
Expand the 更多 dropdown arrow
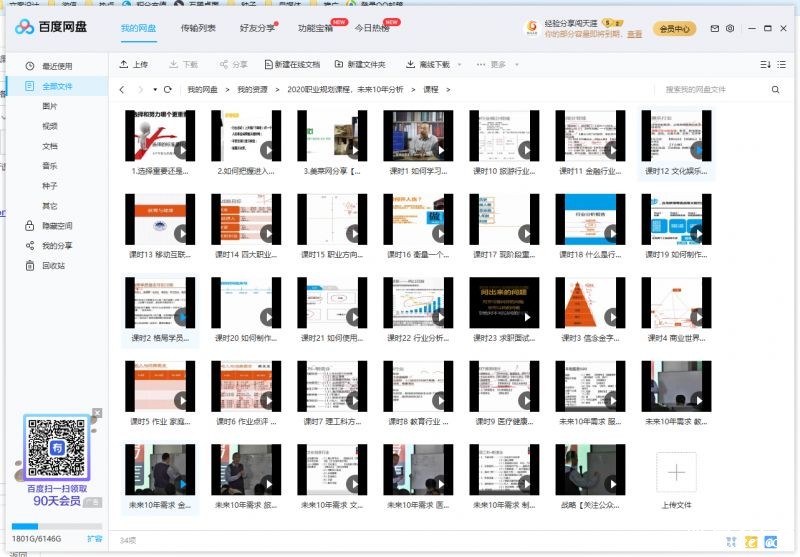click(517, 65)
